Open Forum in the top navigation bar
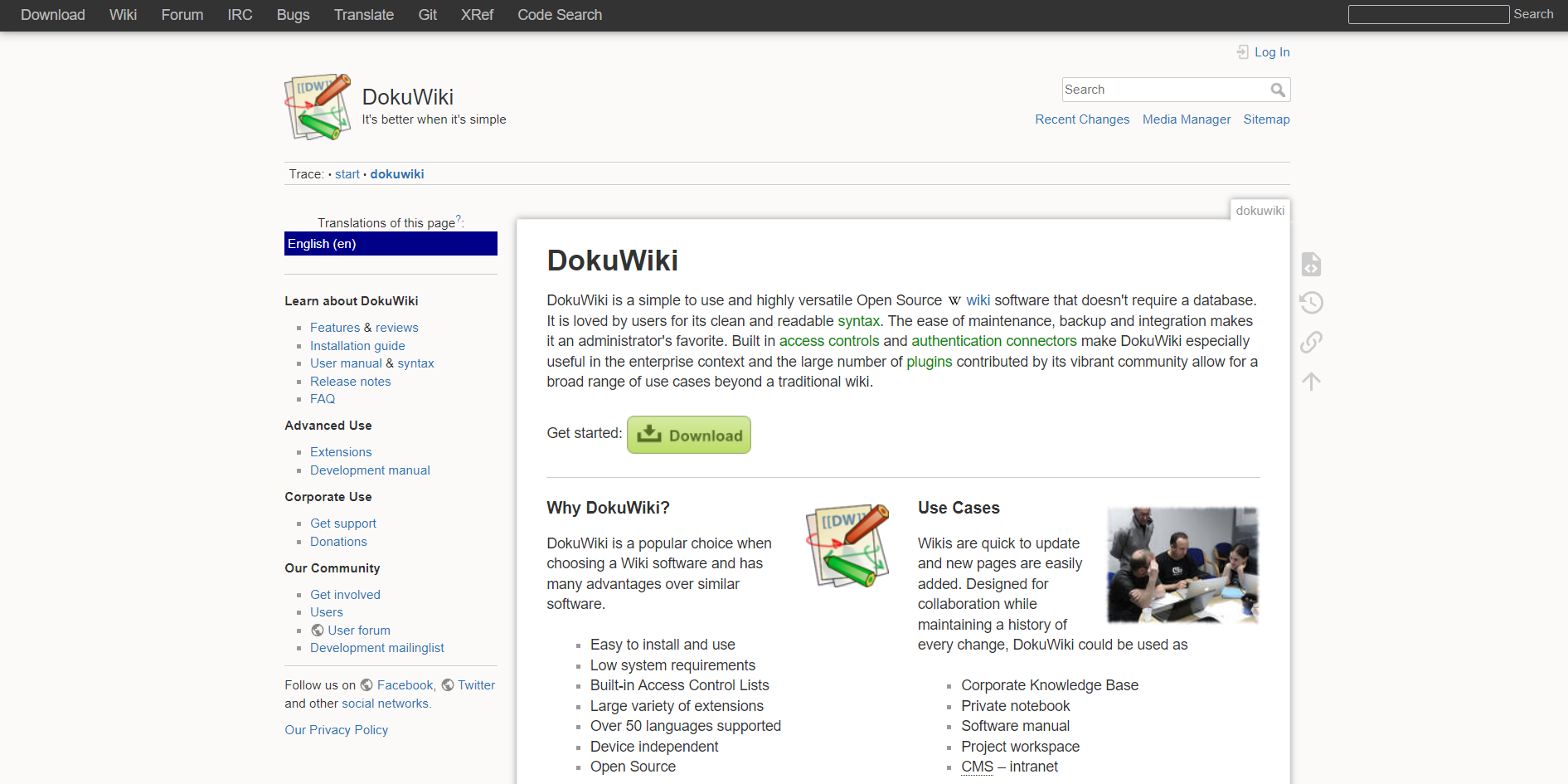This screenshot has width=1568, height=784. tap(182, 15)
